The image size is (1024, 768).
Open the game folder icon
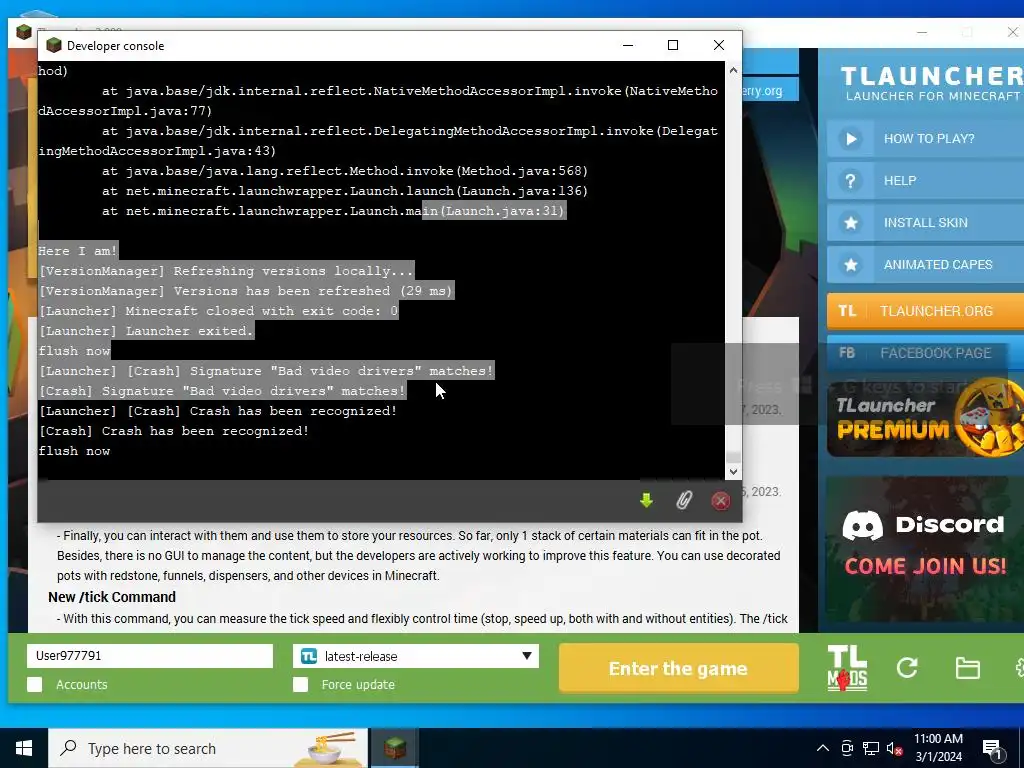[967, 668]
